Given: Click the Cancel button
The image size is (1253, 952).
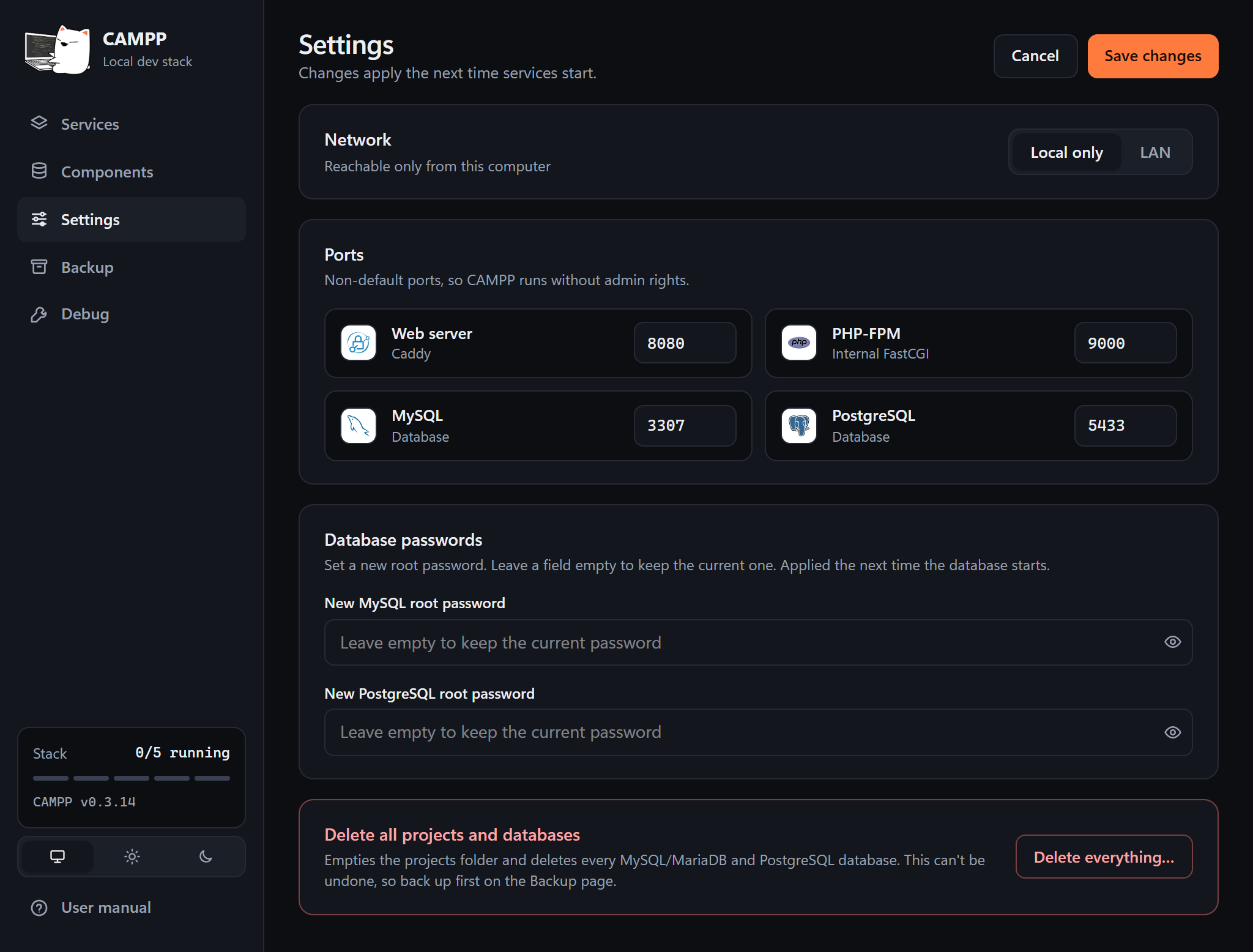Looking at the screenshot, I should pos(1035,56).
